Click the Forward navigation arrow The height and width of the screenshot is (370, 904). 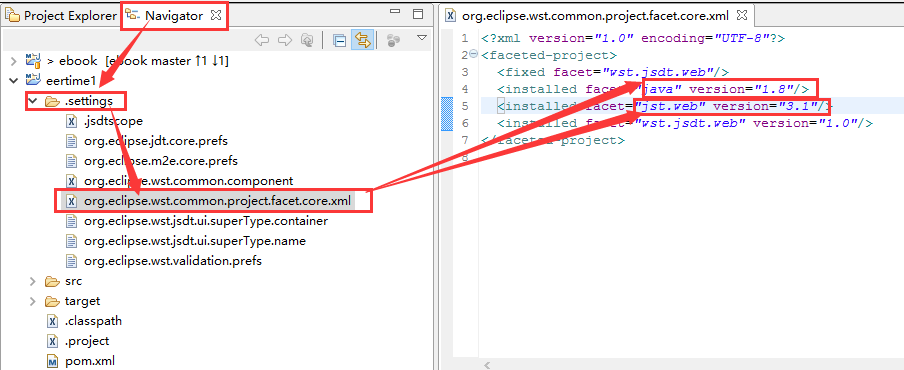click(285, 40)
